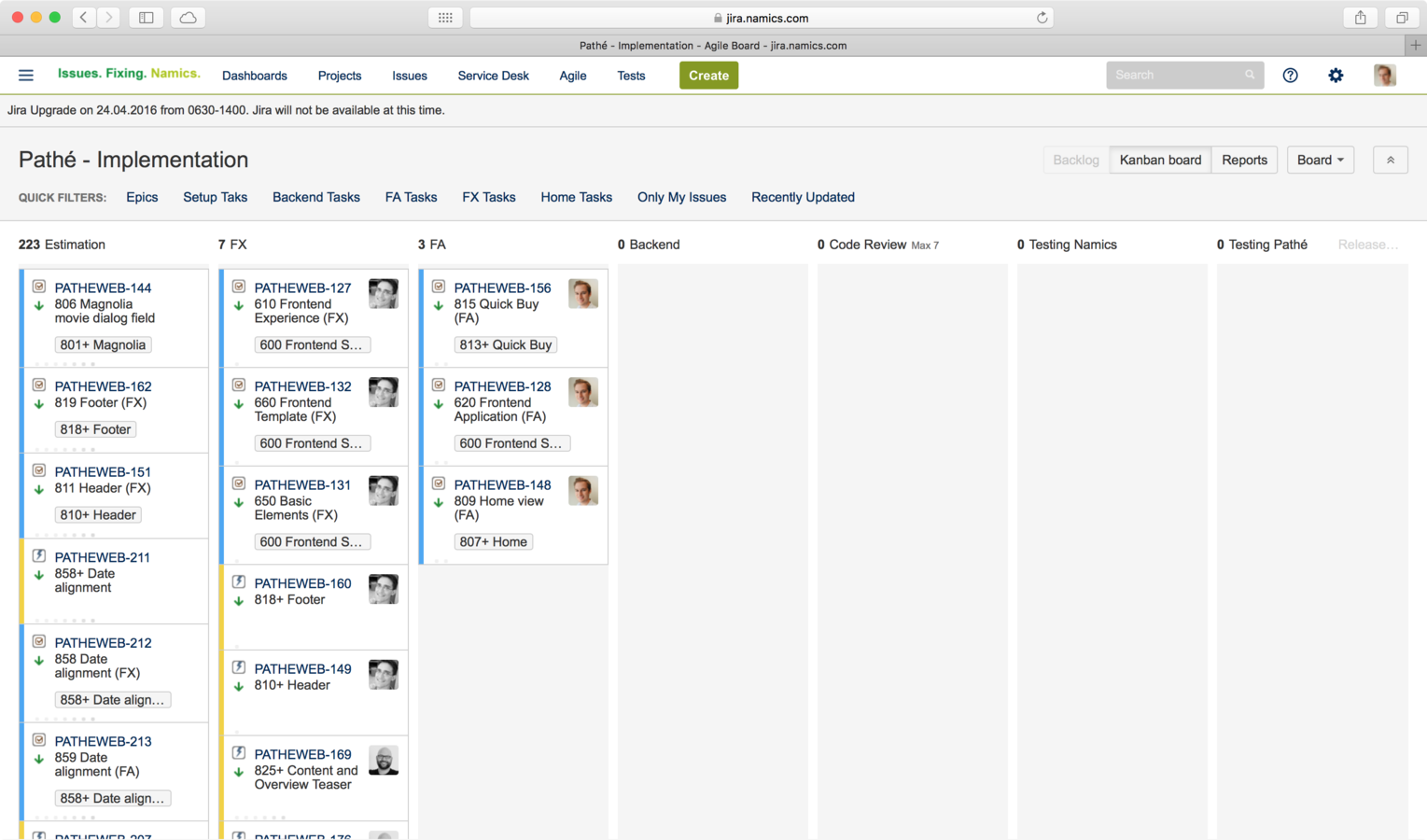This screenshot has width=1427, height=840.
Task: Open issue link PATHEWEB-213
Action: (x=103, y=742)
